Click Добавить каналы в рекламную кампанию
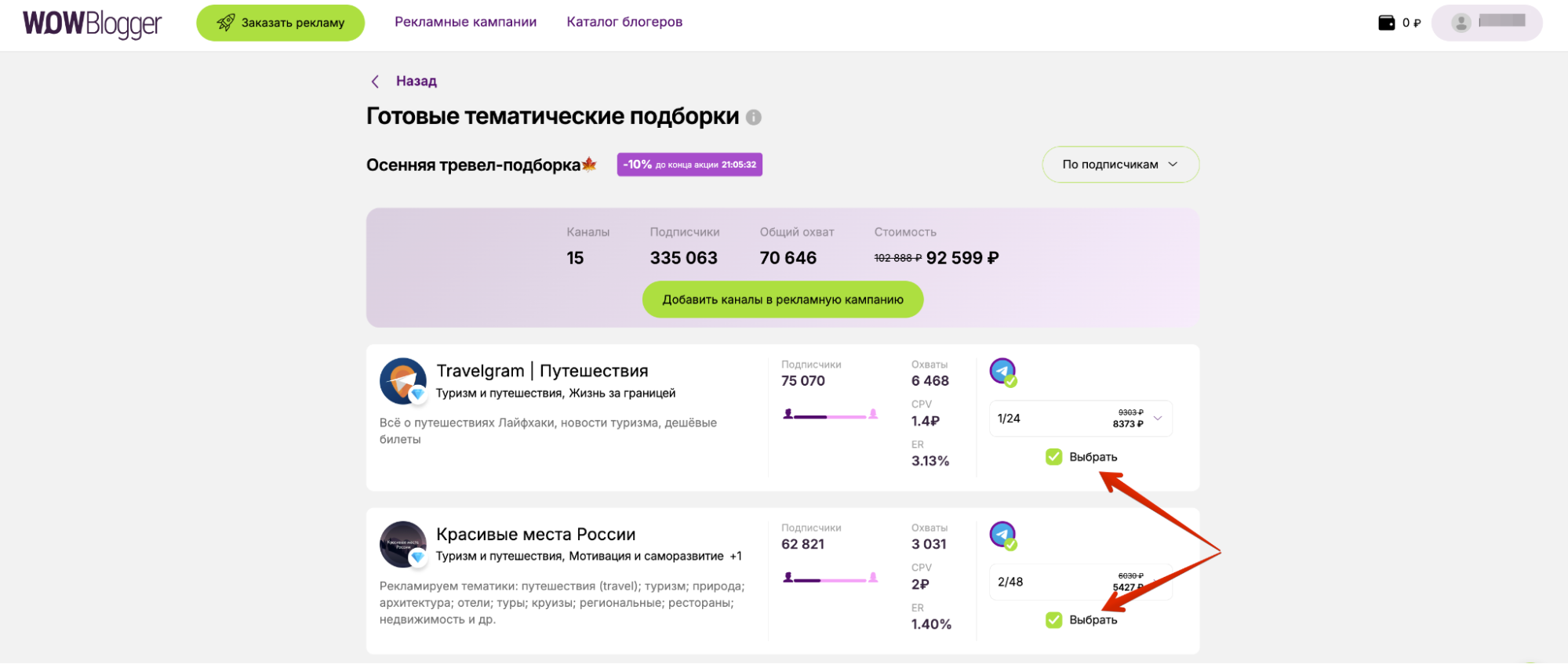This screenshot has width=1568, height=664. point(782,299)
